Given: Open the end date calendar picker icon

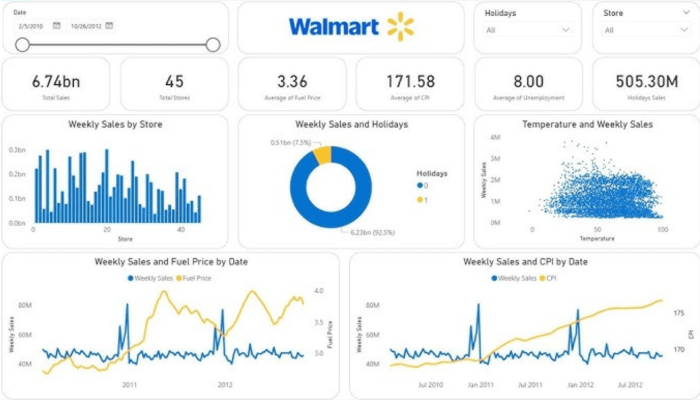Looking at the screenshot, I should click(x=109, y=25).
